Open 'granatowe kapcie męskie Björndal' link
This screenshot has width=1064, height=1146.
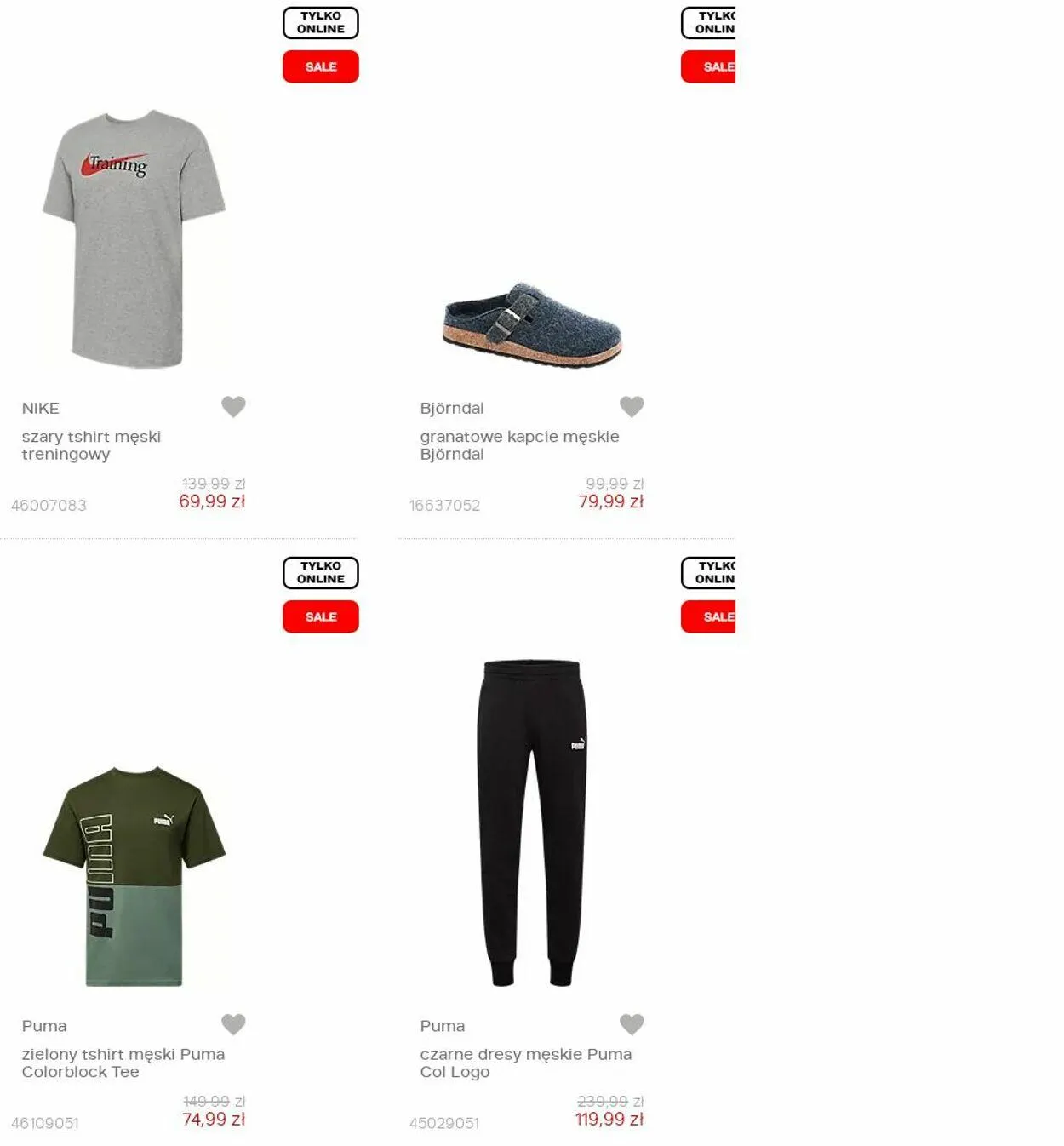pos(519,445)
